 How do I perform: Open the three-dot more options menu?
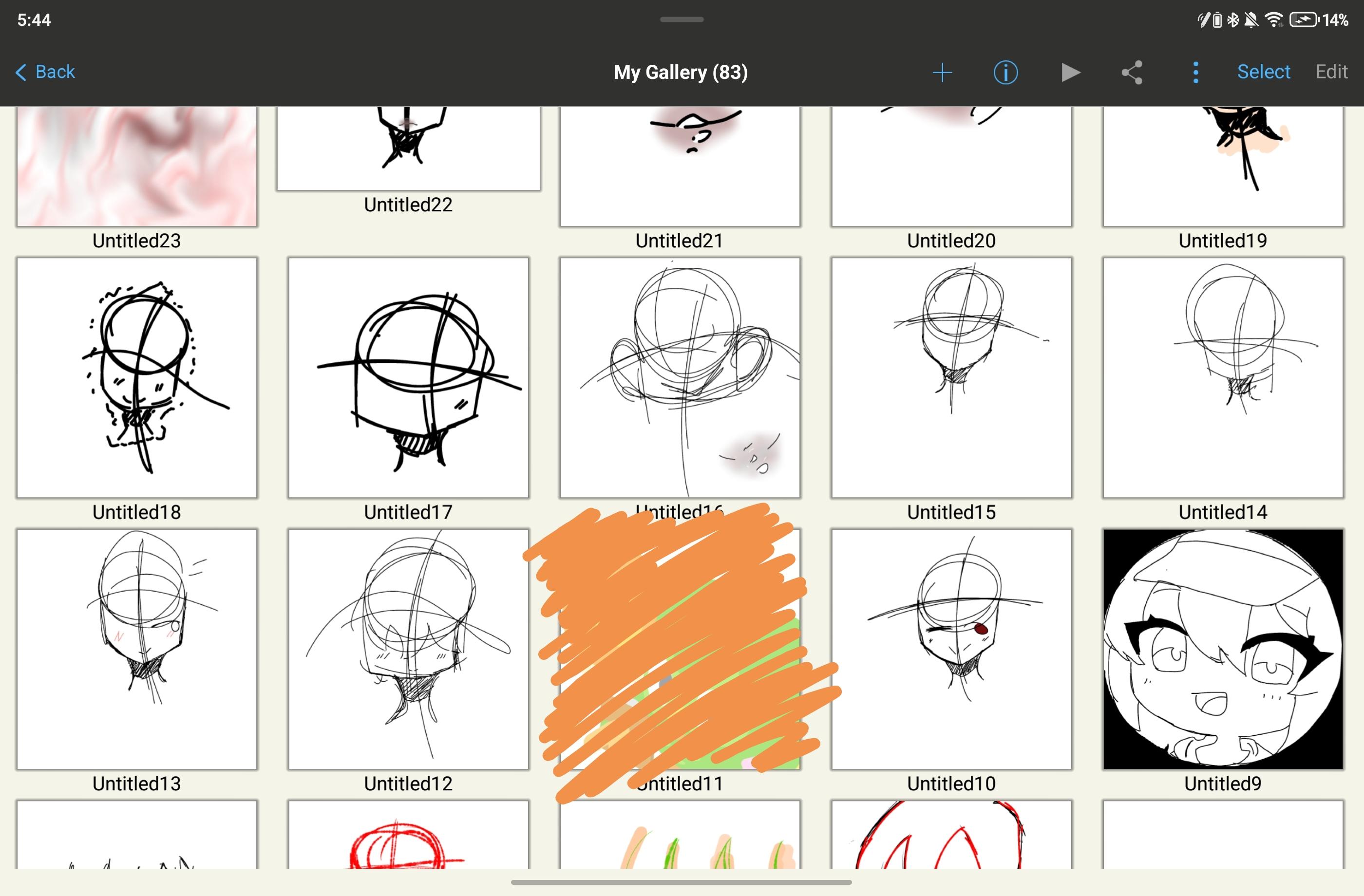[1195, 73]
